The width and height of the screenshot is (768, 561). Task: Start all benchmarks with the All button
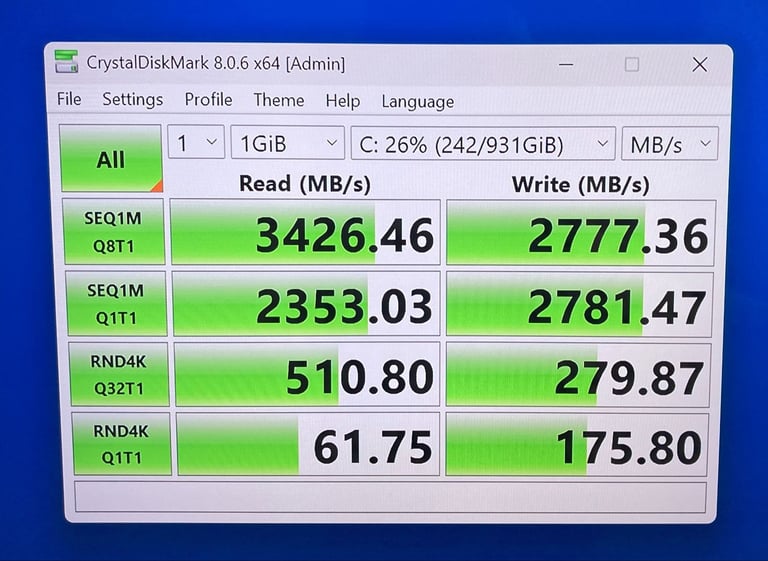tap(111, 158)
